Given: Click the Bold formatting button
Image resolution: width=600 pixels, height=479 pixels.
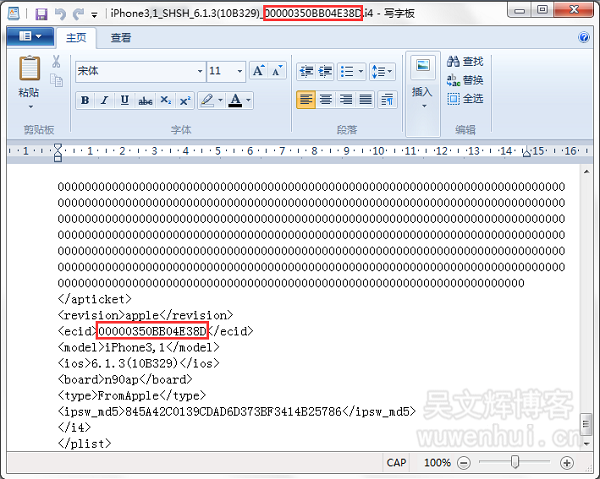Looking at the screenshot, I should [x=85, y=100].
